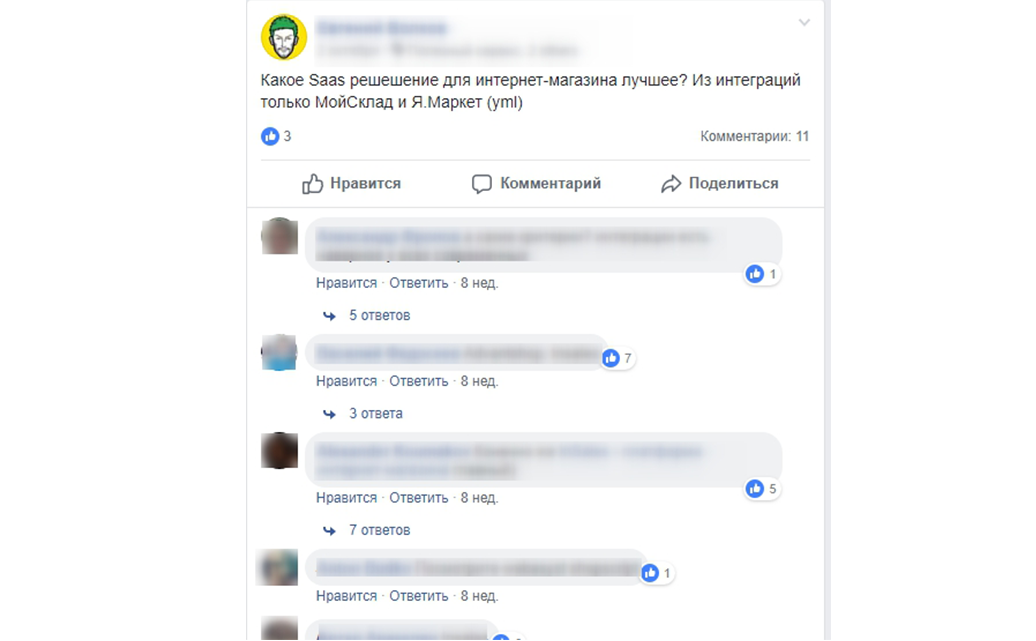This screenshot has height=641, width=1036.
Task: Like the first comment via Нравится
Action: point(346,283)
